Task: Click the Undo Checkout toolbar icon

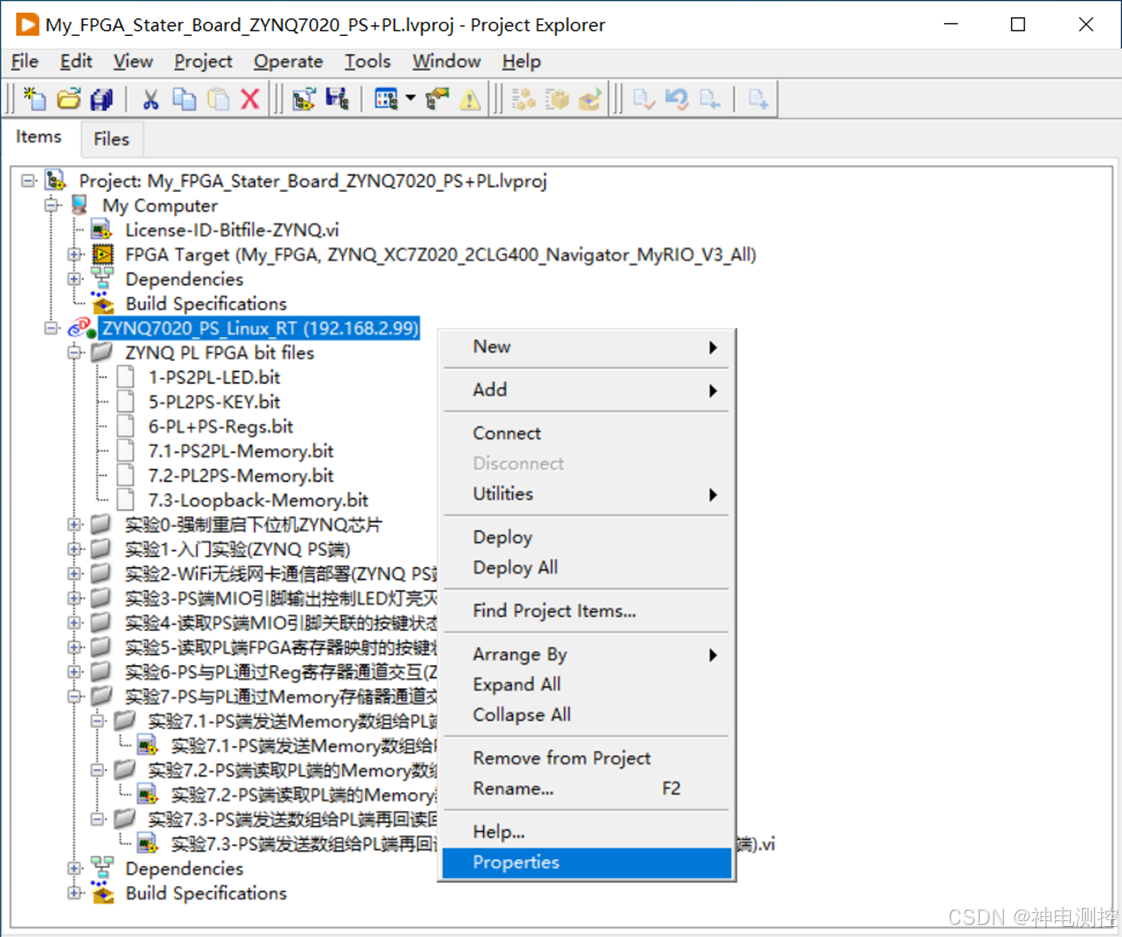Action: [x=676, y=99]
